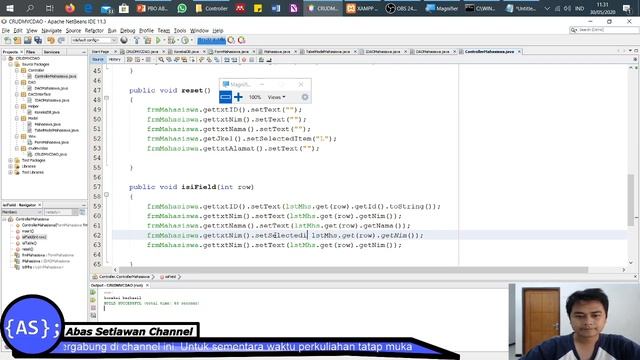Open the Navigate menu

click(51, 31)
